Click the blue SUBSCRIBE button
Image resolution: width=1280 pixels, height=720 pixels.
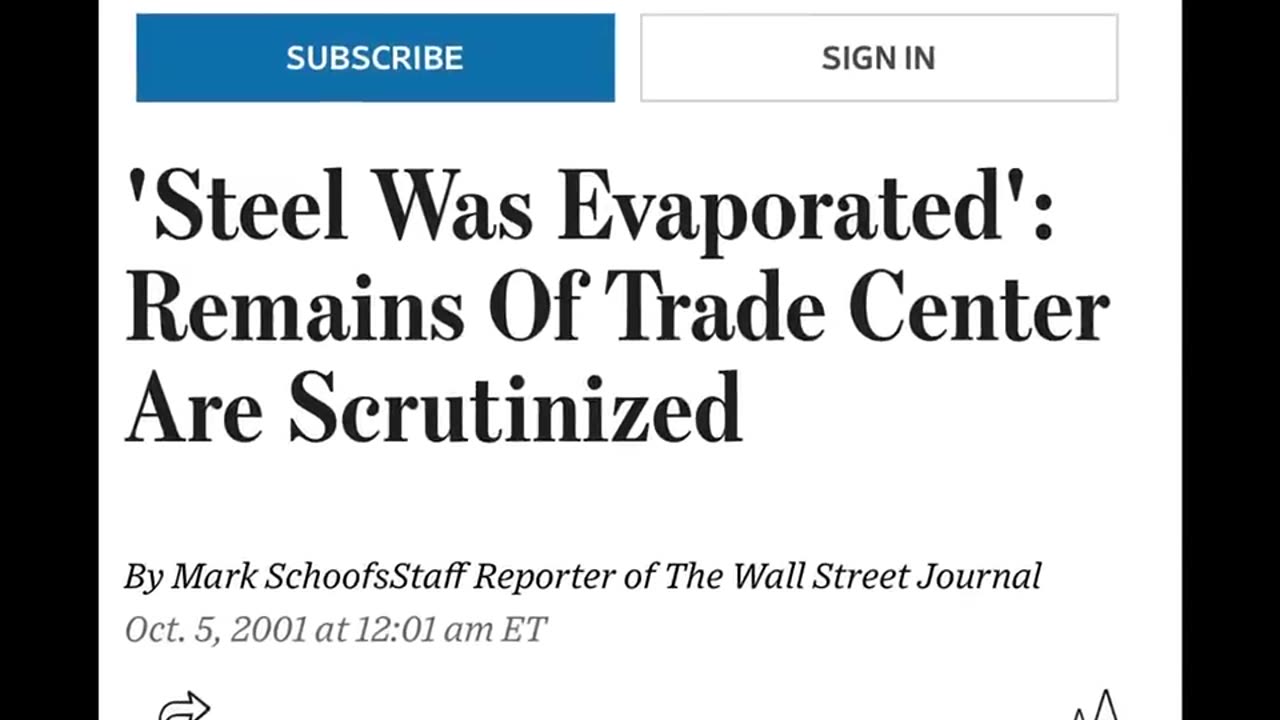click(375, 58)
